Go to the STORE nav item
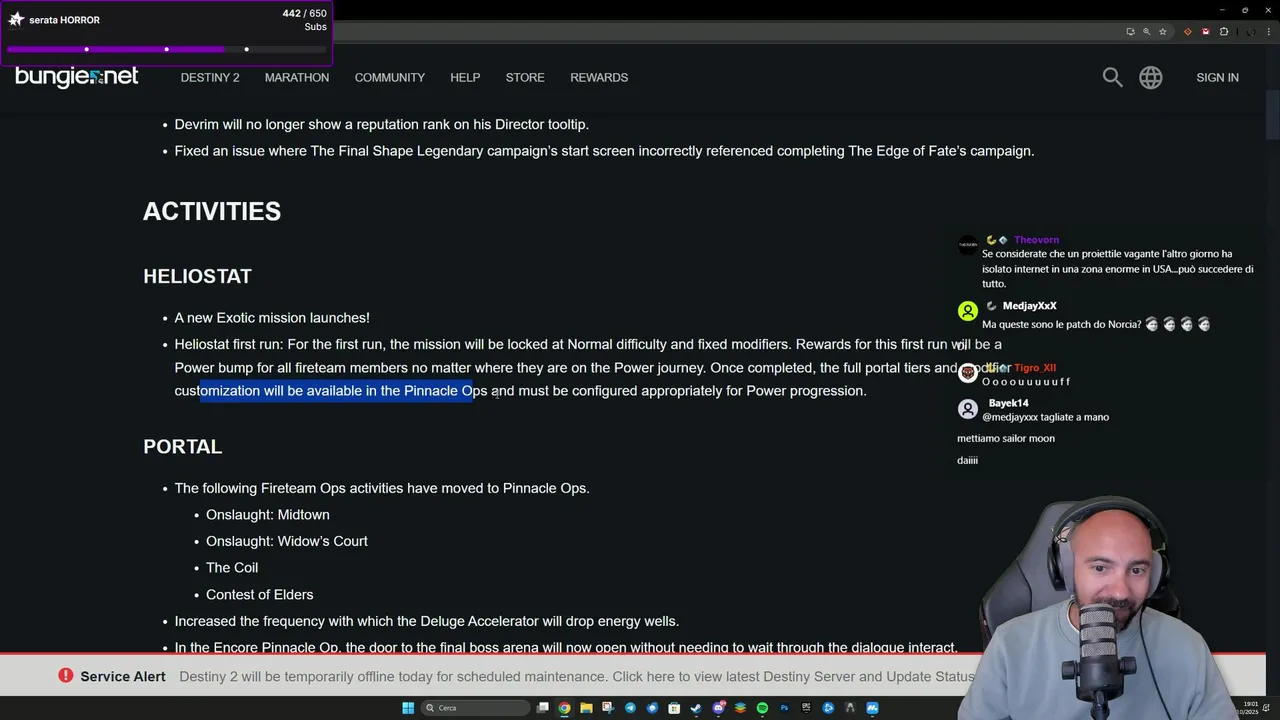This screenshot has width=1280, height=720. pos(525,77)
